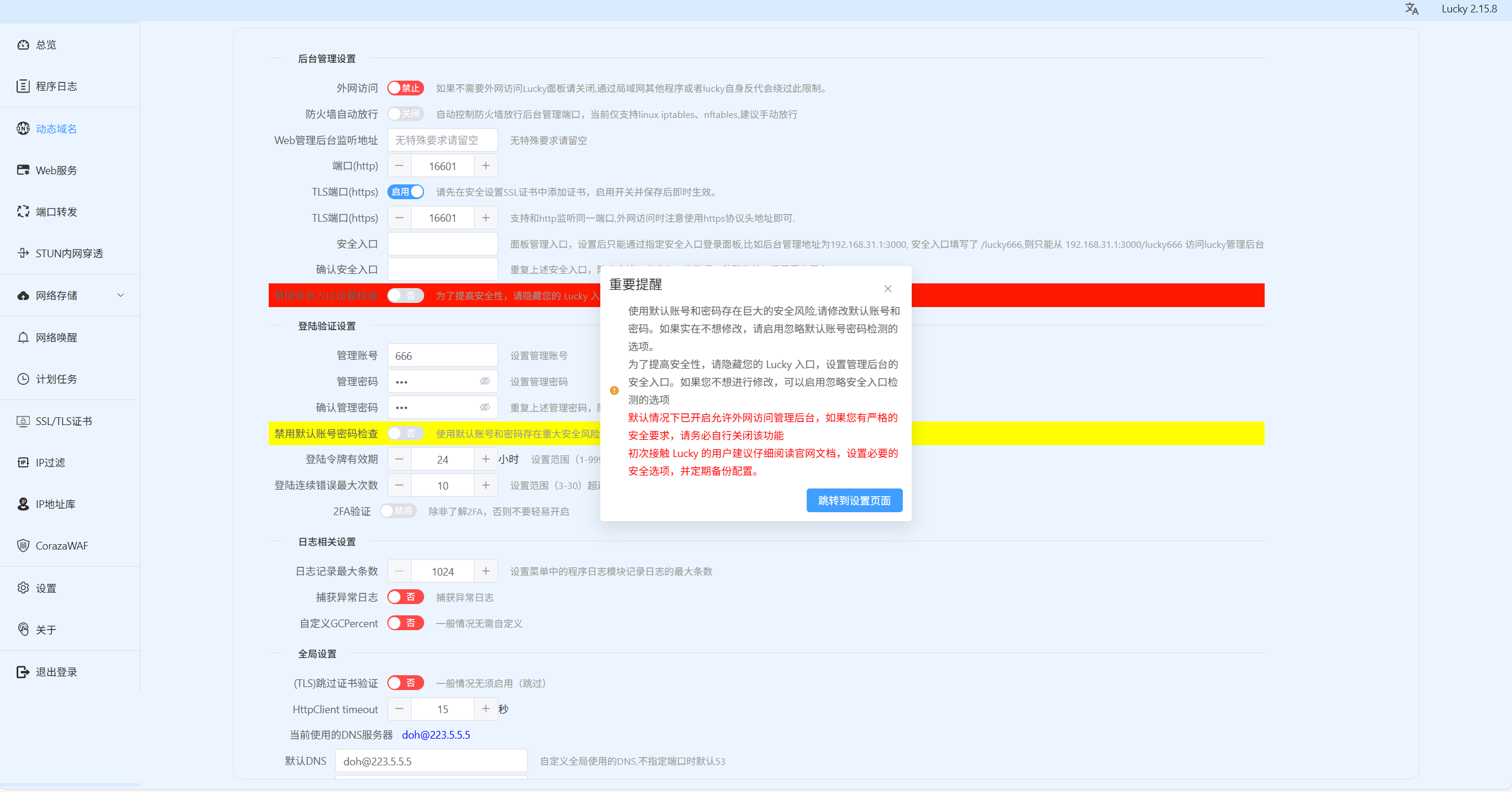Image resolution: width=1512 pixels, height=792 pixels.
Task: Click the 默认DNS input field
Action: [431, 761]
